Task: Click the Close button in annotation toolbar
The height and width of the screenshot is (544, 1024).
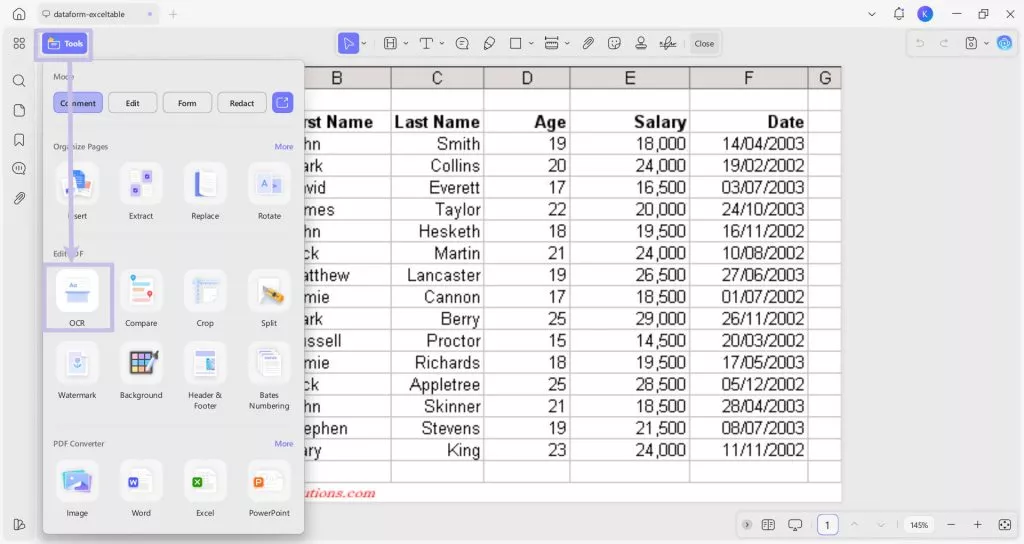Action: 704,44
